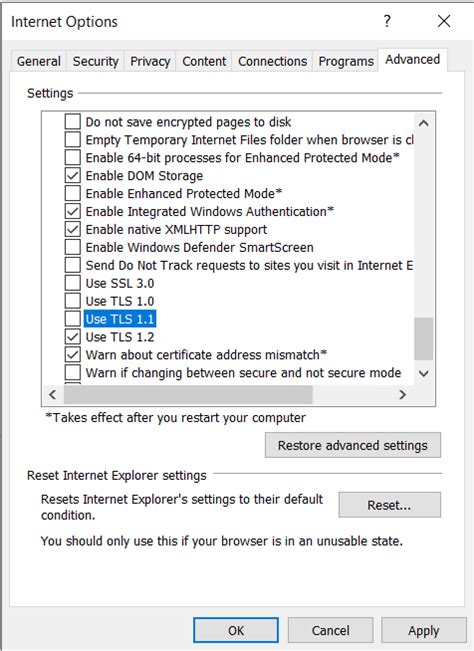Click Restore advanced settings button
This screenshot has width=474, height=651.
pyautogui.click(x=353, y=445)
